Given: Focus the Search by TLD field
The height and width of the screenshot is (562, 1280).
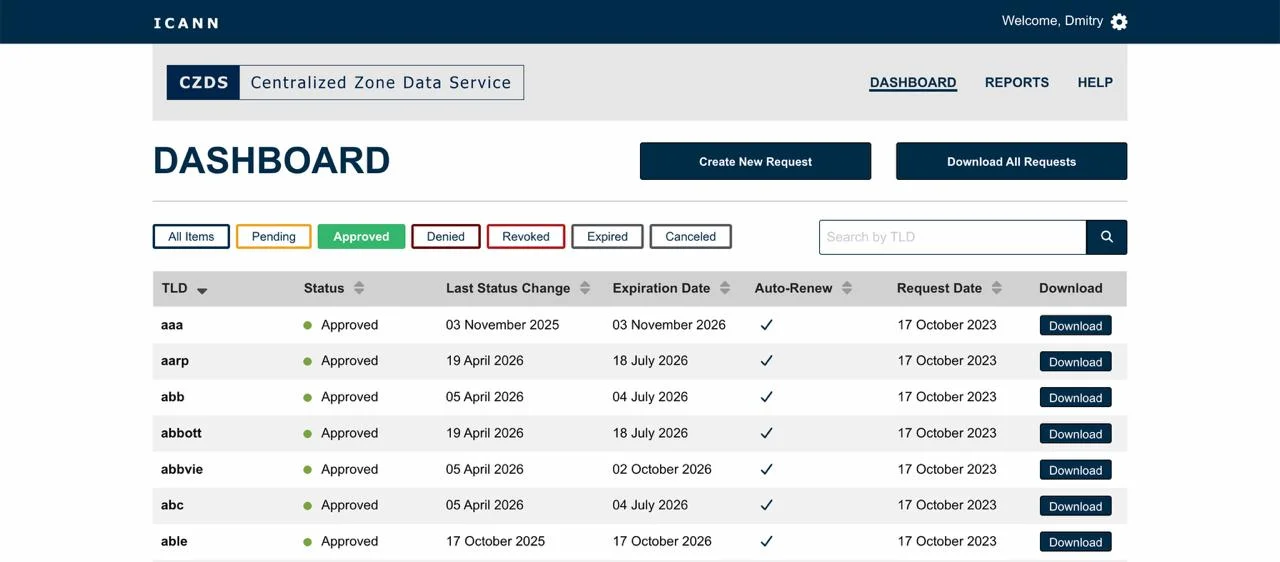Looking at the screenshot, I should (953, 237).
